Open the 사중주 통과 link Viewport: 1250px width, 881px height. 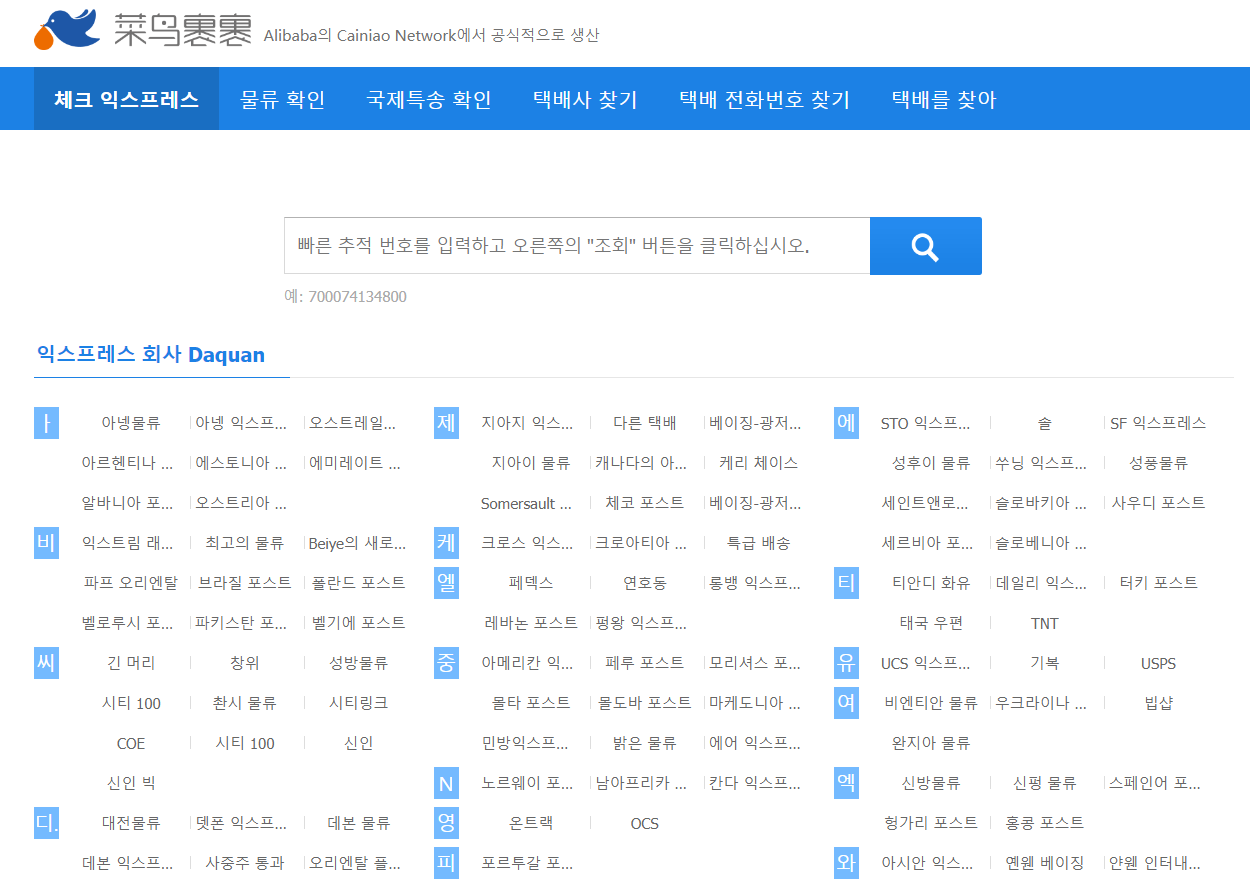[x=245, y=863]
